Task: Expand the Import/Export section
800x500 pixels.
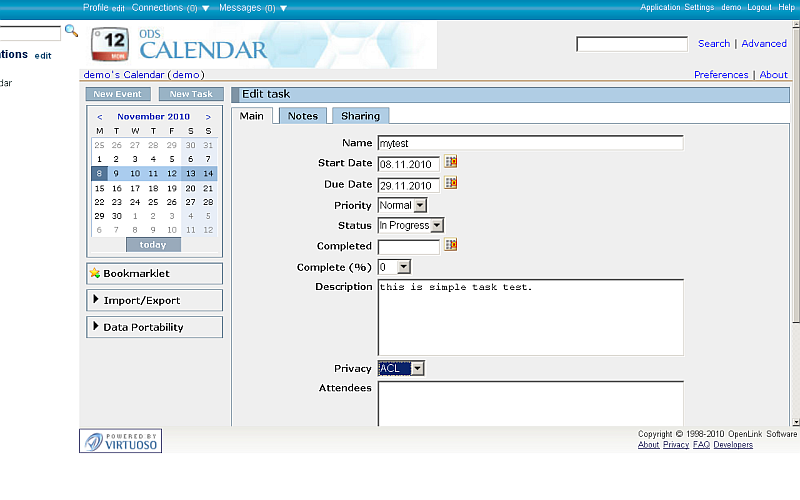Action: click(154, 300)
